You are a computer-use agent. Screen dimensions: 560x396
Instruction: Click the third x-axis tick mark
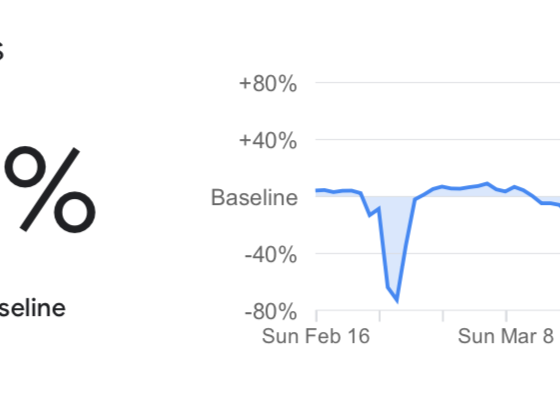pos(443,316)
